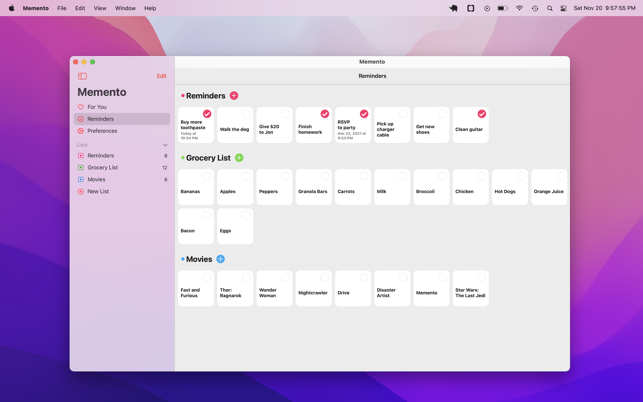Uncheck the Buy more toothpaste reminder
The image size is (643, 402).
[207, 114]
